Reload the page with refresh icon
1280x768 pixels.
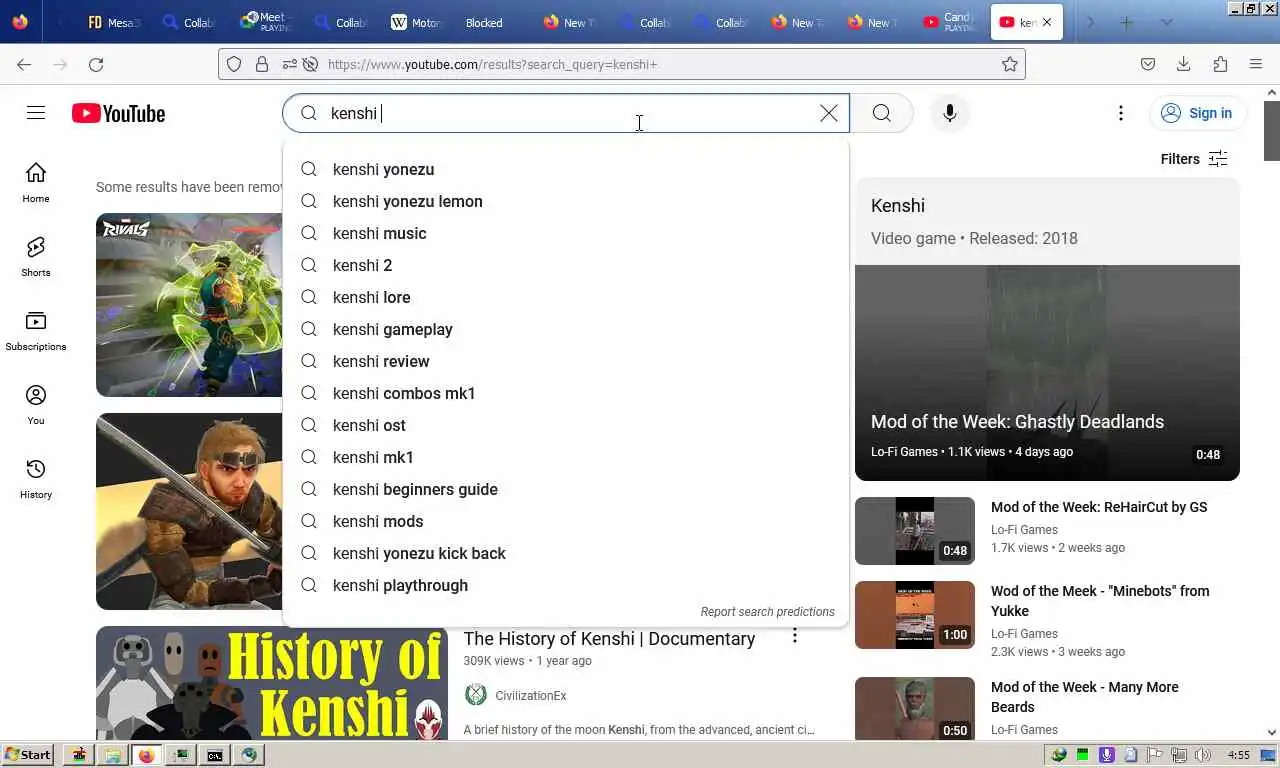click(x=96, y=64)
